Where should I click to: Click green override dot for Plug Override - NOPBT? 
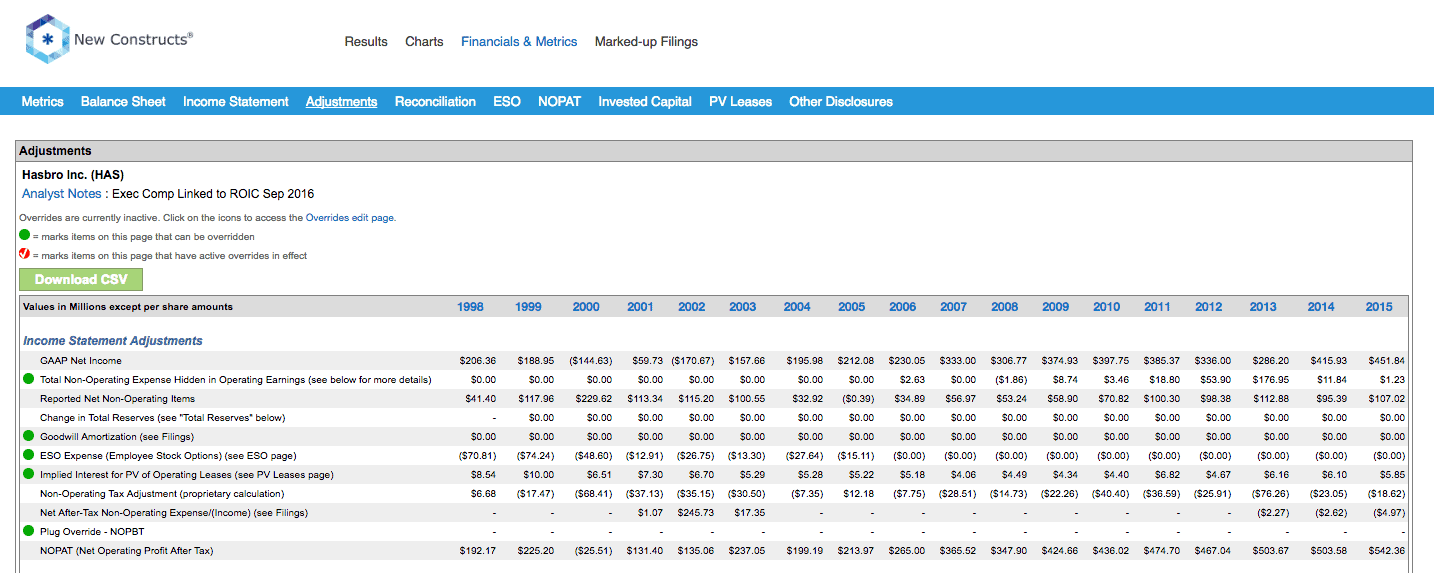28,532
